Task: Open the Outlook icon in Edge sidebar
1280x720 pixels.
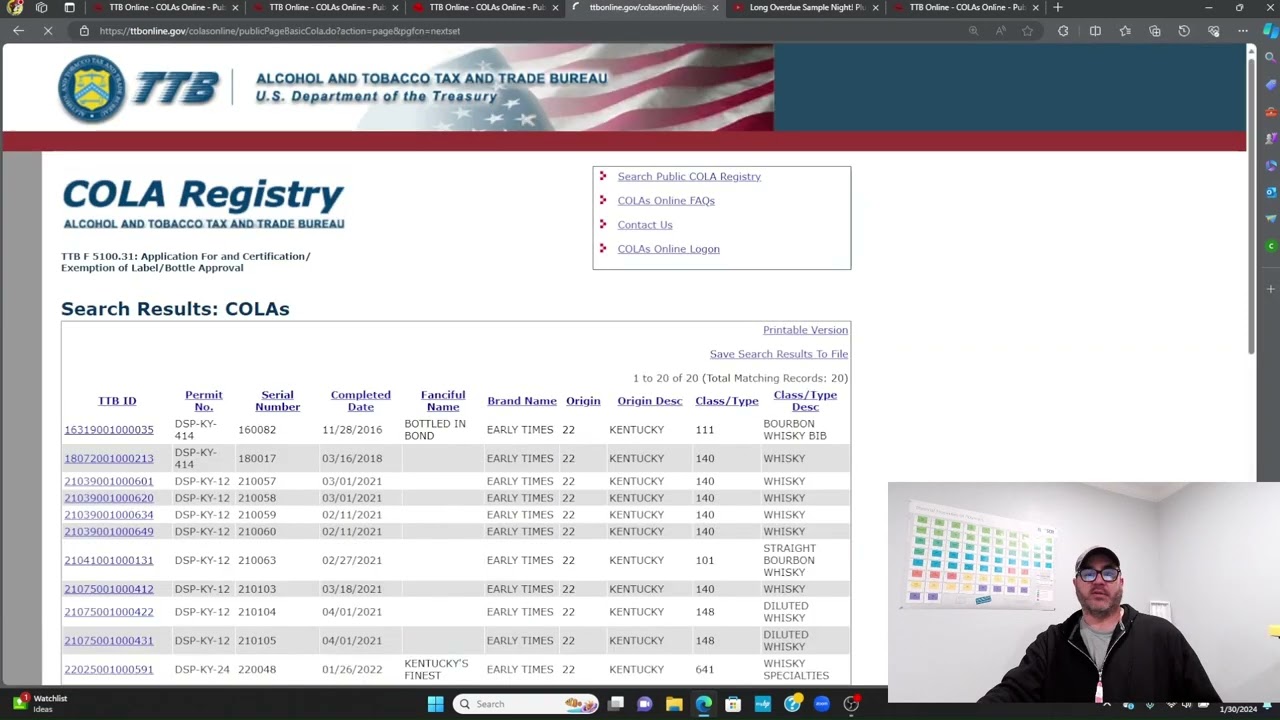Action: (x=1271, y=192)
